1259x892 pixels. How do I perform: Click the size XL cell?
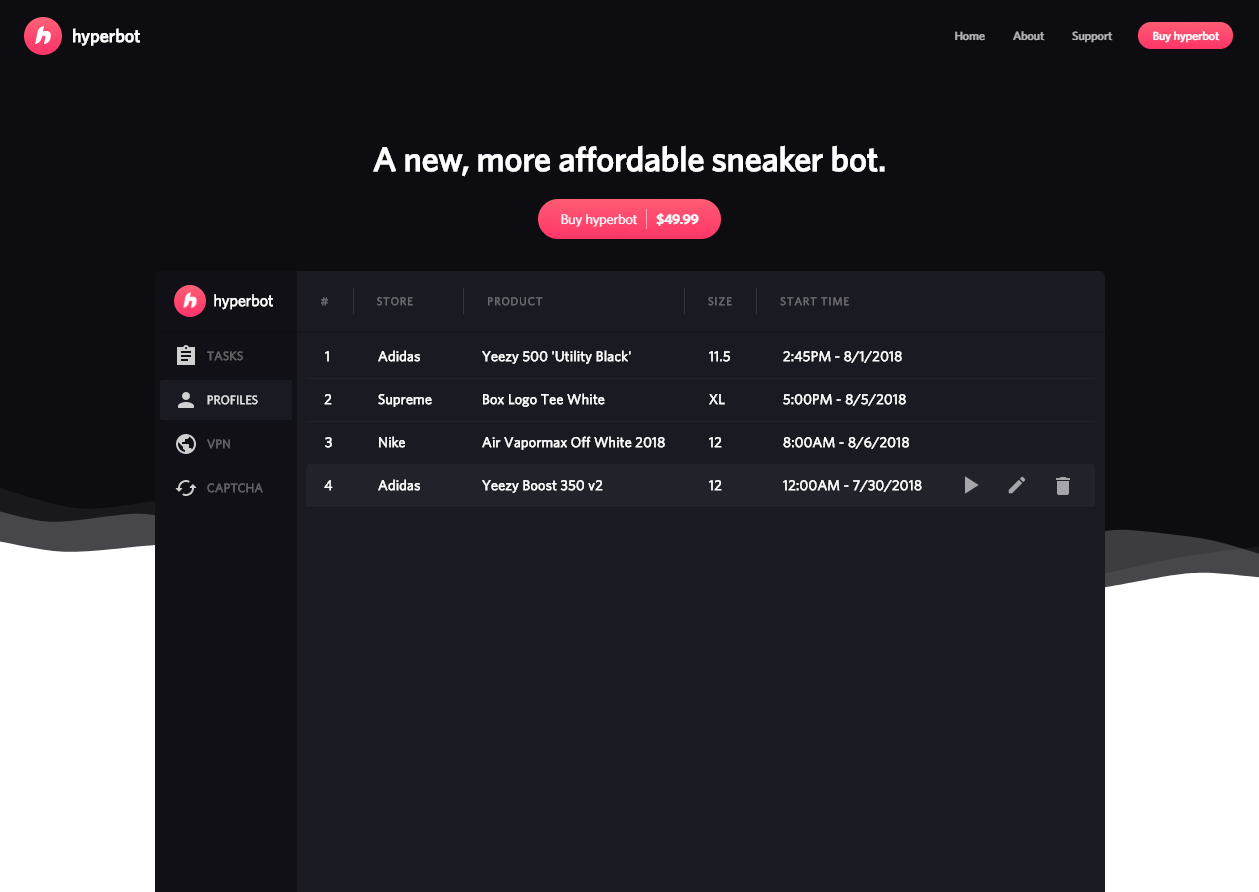[716, 400]
